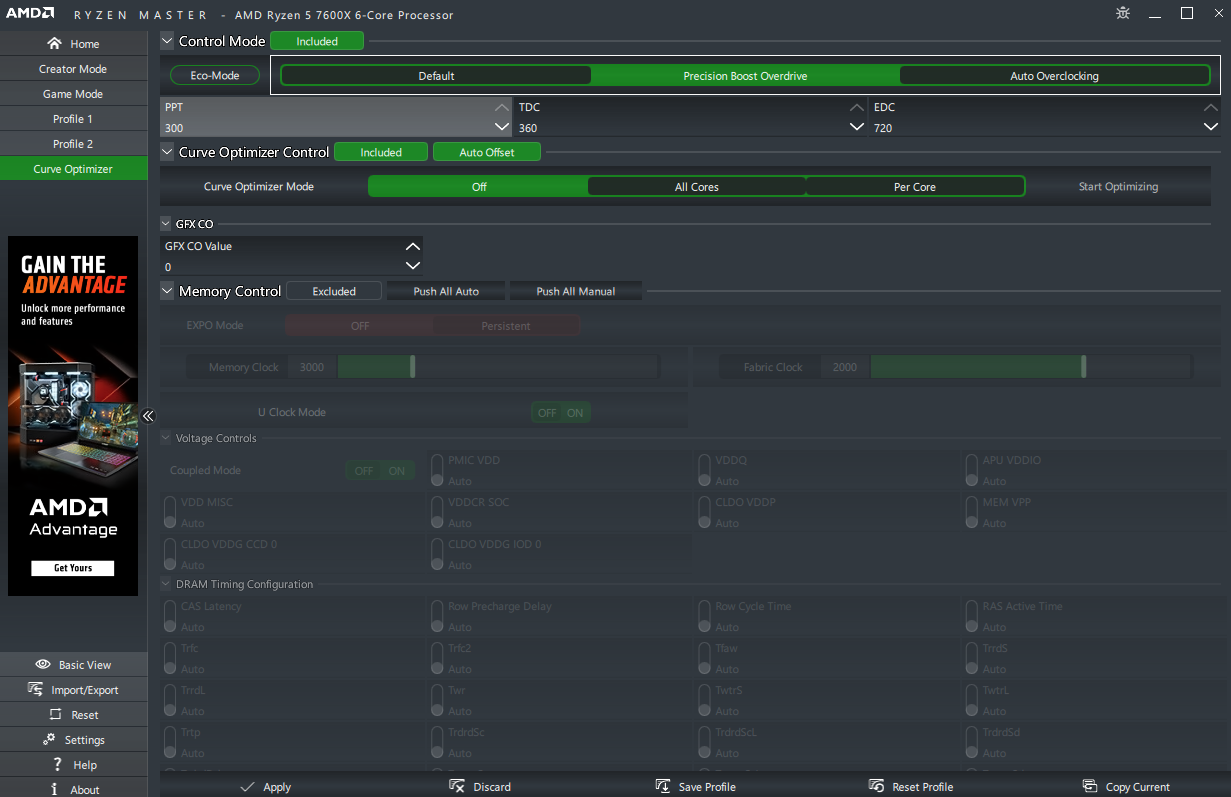
Task: Open Creator Mode profile
Action: (x=73, y=69)
